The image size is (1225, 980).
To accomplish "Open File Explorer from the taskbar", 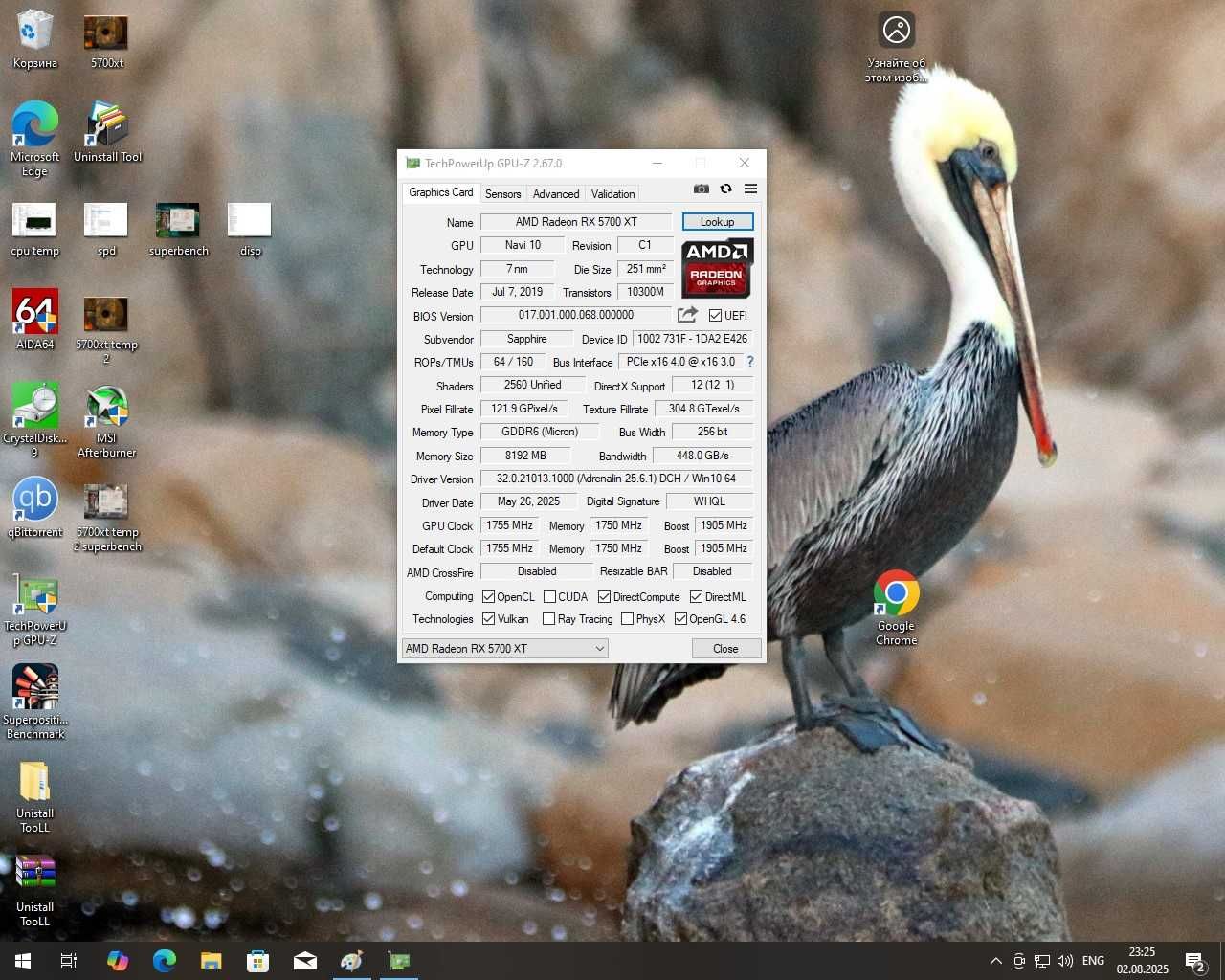I will click(x=212, y=961).
